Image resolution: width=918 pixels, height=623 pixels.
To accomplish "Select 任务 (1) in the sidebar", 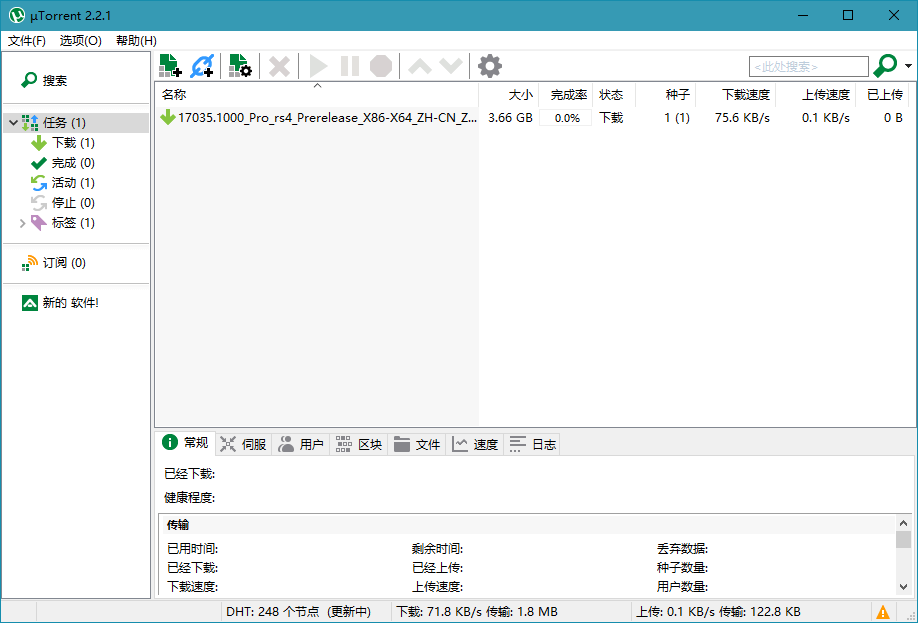I will click(x=64, y=123).
